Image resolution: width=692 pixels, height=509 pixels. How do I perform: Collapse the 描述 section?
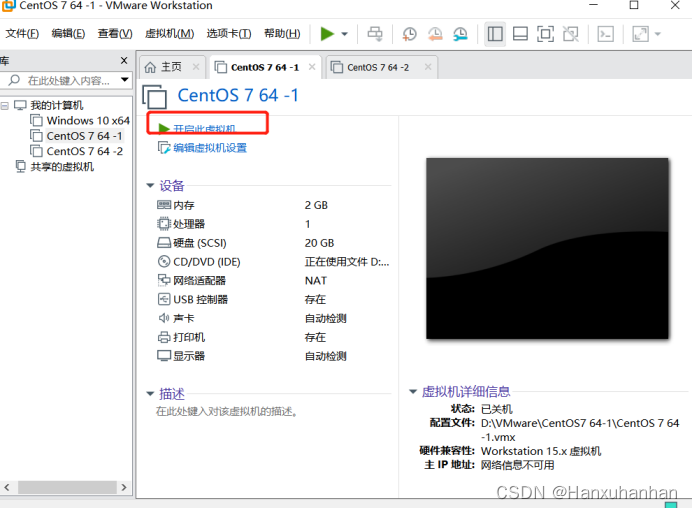[150, 393]
